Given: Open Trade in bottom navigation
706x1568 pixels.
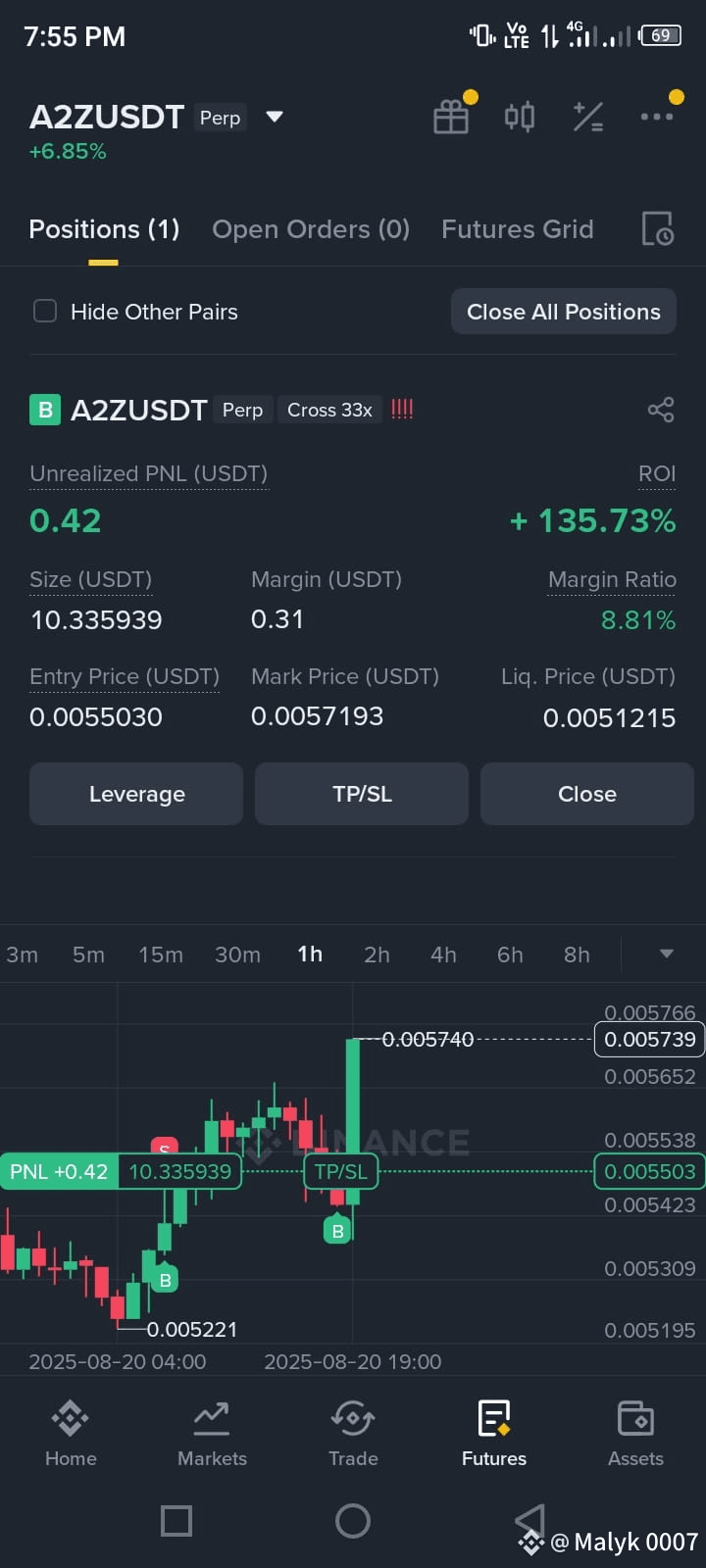Looking at the screenshot, I should tap(353, 1433).
